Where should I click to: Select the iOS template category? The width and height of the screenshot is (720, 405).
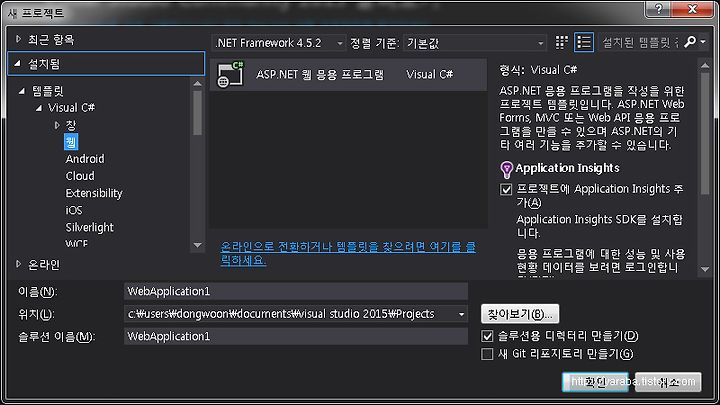click(74, 210)
